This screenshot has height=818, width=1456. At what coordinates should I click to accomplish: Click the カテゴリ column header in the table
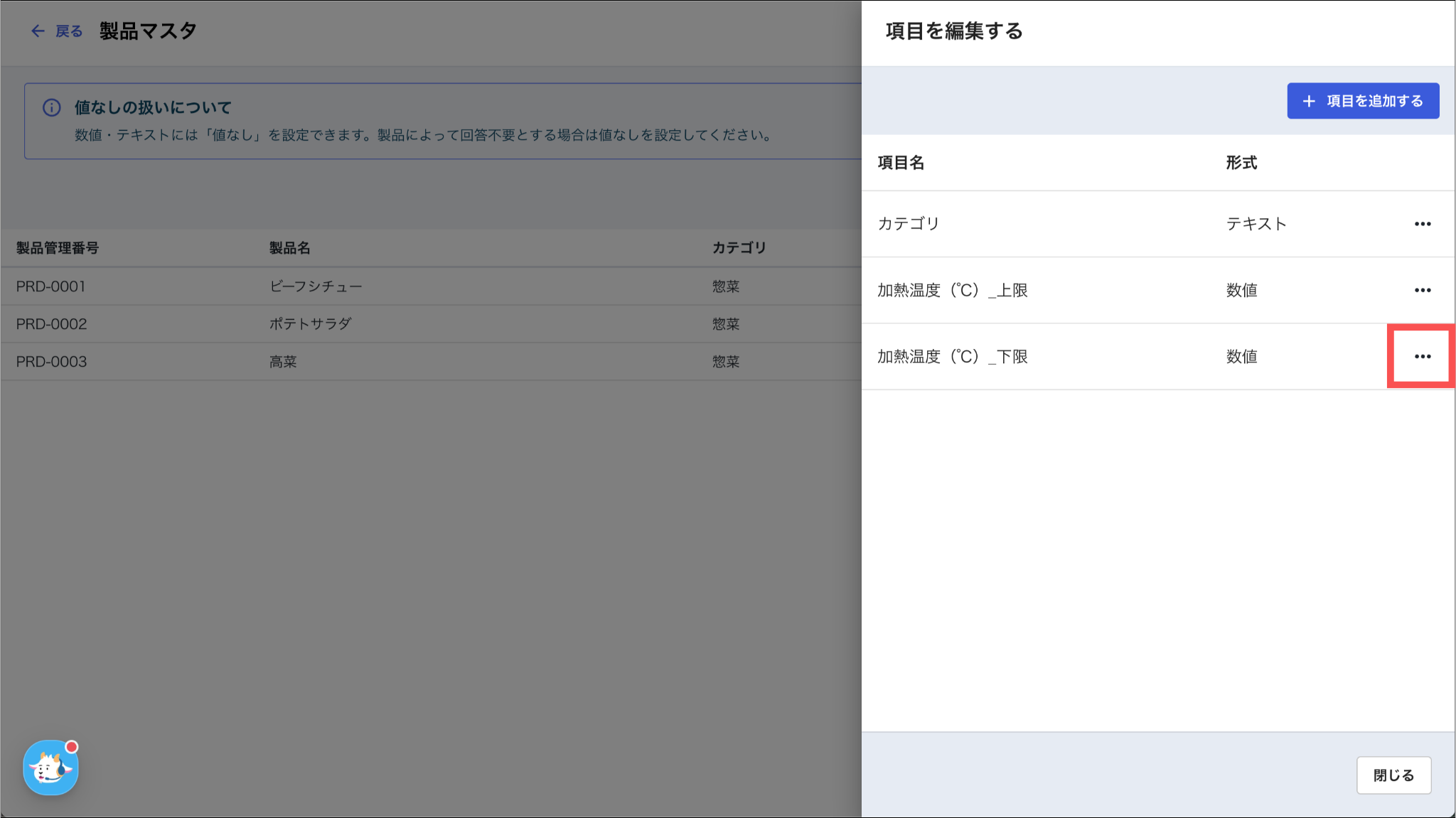739,248
